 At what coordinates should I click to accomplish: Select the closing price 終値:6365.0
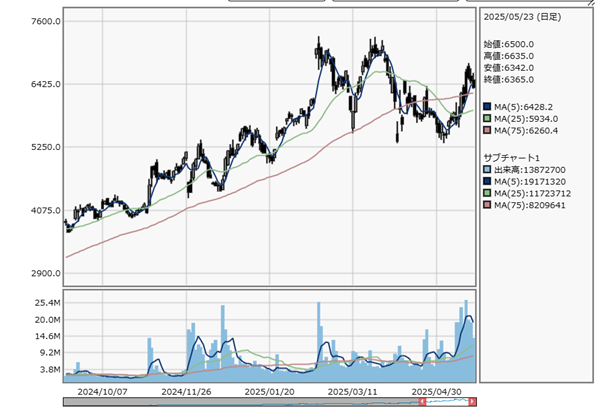tap(509, 79)
